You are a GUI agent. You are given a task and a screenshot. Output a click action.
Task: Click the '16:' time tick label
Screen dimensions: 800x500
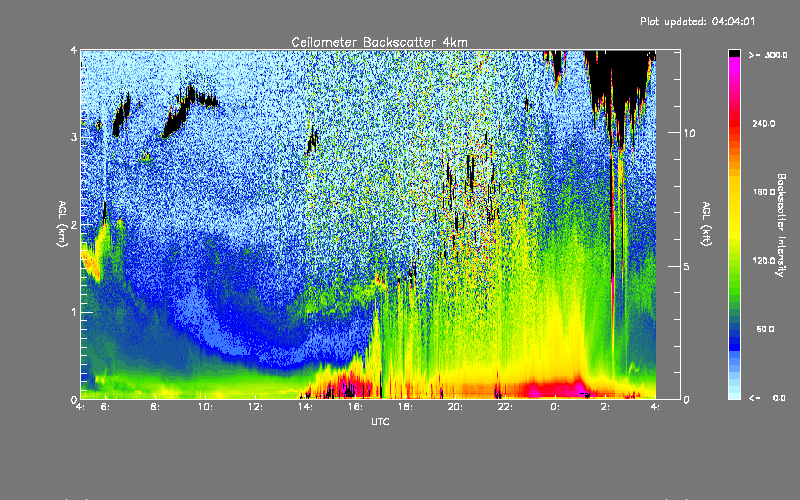click(x=355, y=407)
